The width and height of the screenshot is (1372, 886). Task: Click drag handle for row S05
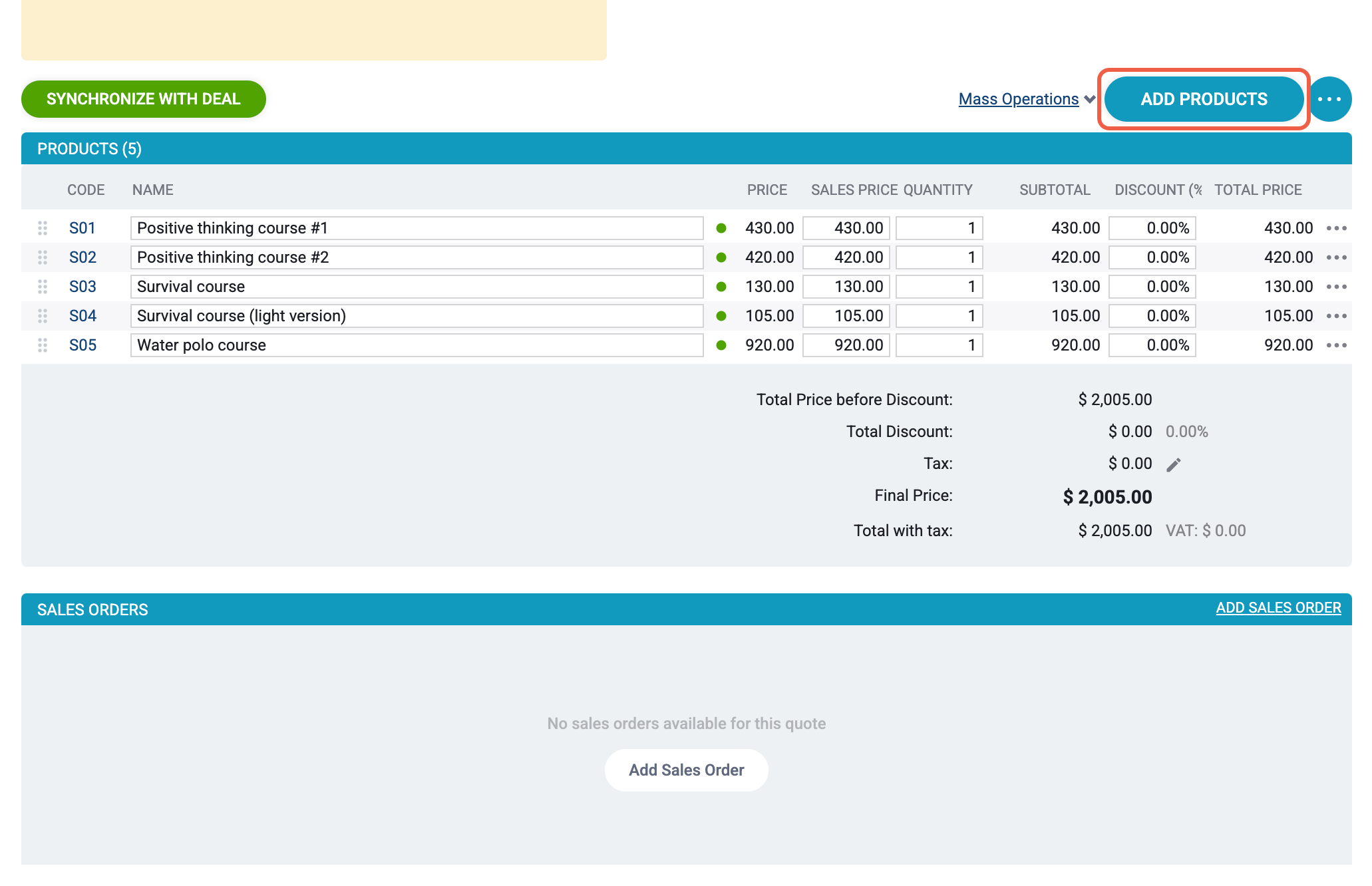(43, 345)
